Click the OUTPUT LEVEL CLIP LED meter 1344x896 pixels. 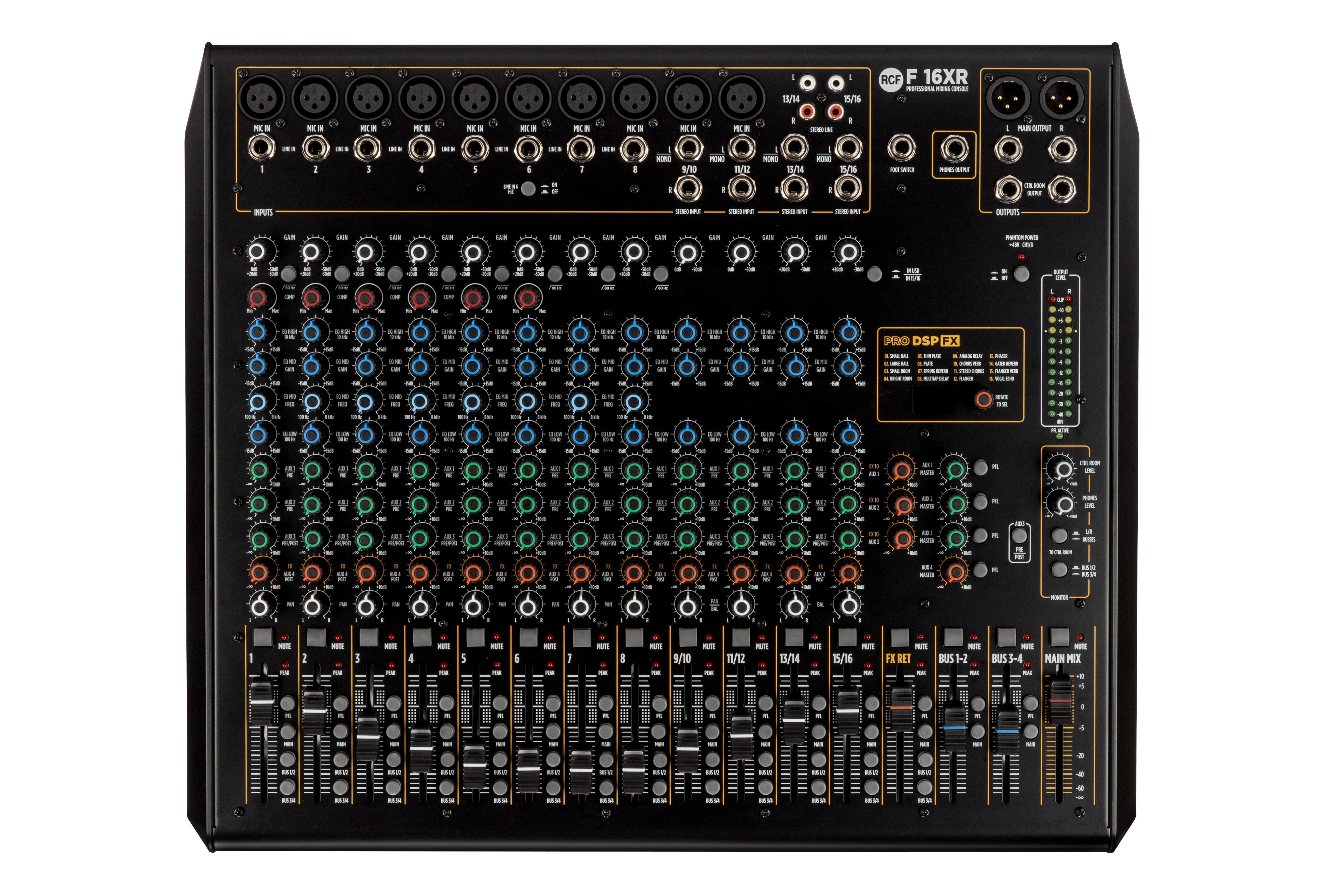1060,299
